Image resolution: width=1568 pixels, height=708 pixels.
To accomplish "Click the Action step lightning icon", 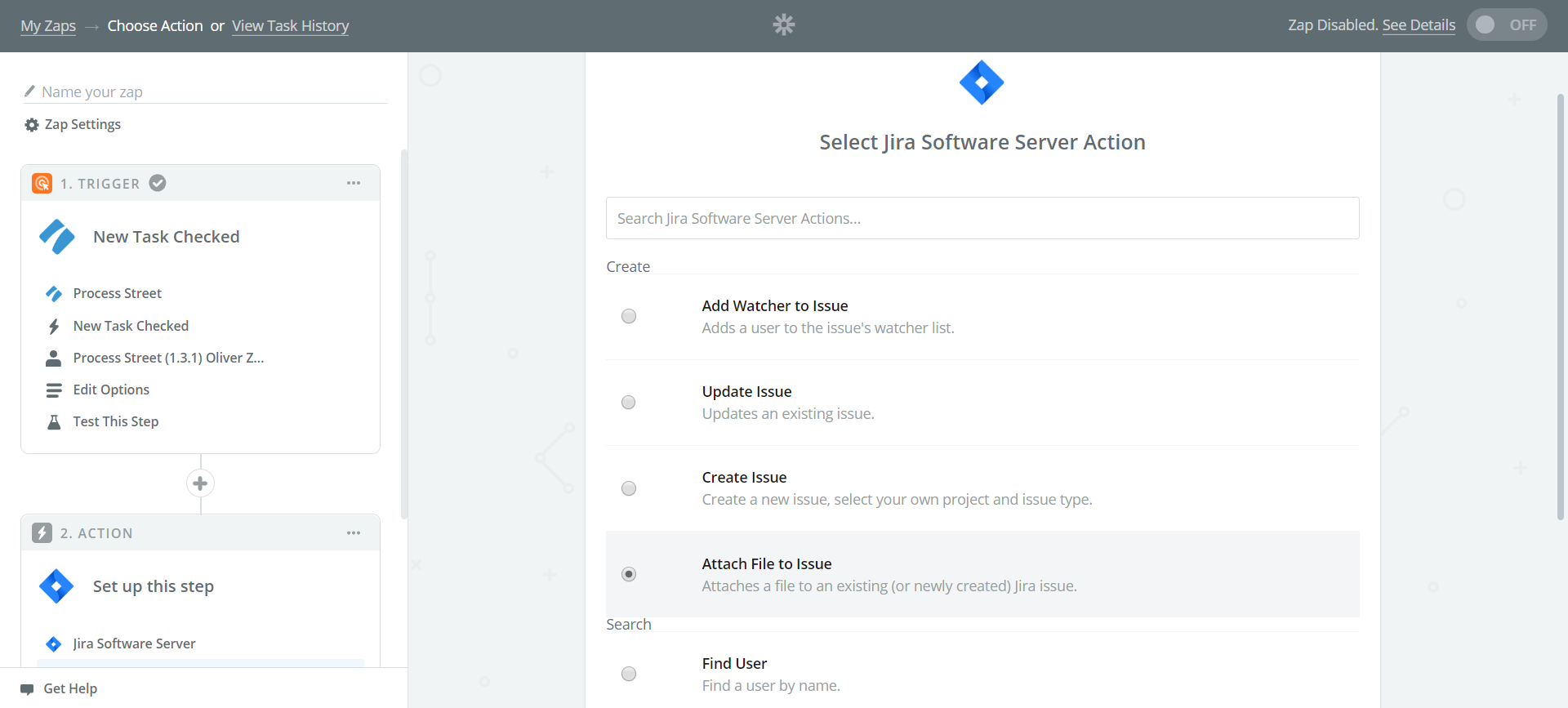I will [42, 532].
